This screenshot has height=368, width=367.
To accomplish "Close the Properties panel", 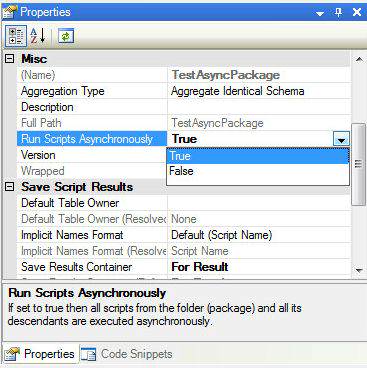I will click(357, 12).
